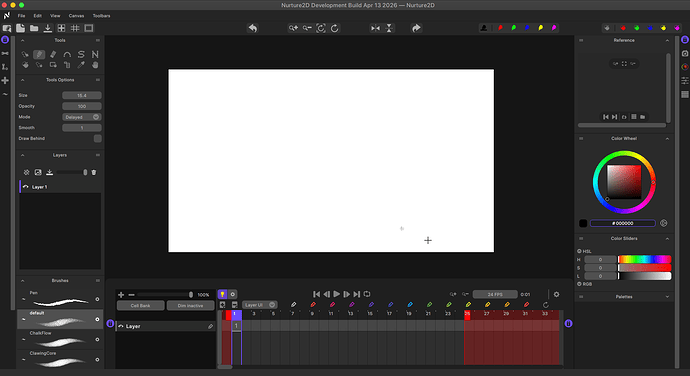Collapse the Tools panel
Viewport: 690px width, 376px height.
click(22, 40)
